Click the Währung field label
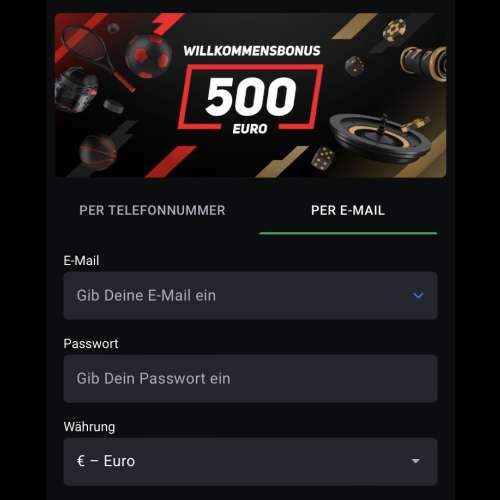The image size is (500, 500). point(89,427)
